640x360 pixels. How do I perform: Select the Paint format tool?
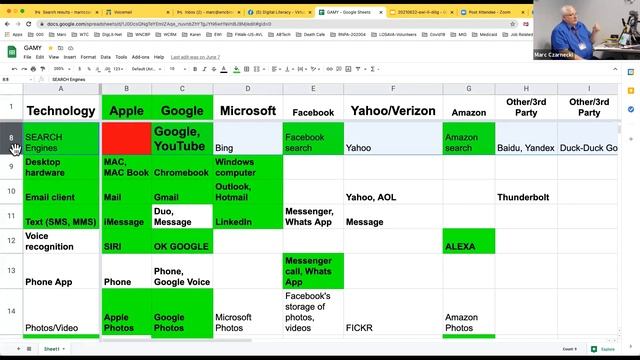pos(42,69)
